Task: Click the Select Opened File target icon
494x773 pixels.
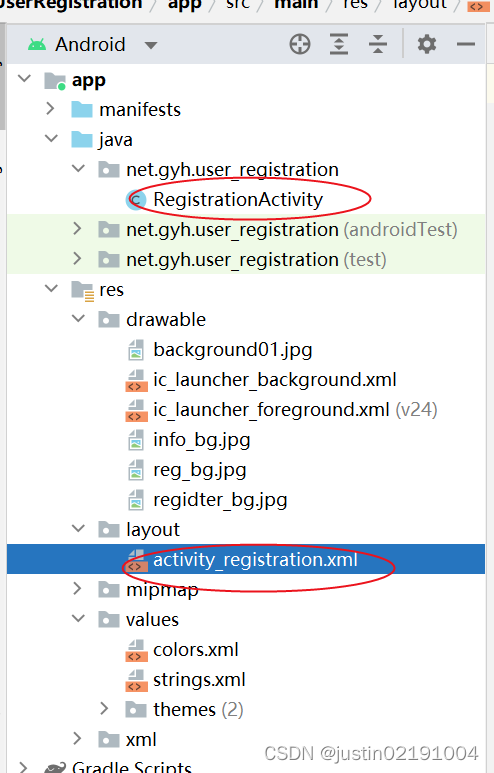Action: [x=300, y=44]
